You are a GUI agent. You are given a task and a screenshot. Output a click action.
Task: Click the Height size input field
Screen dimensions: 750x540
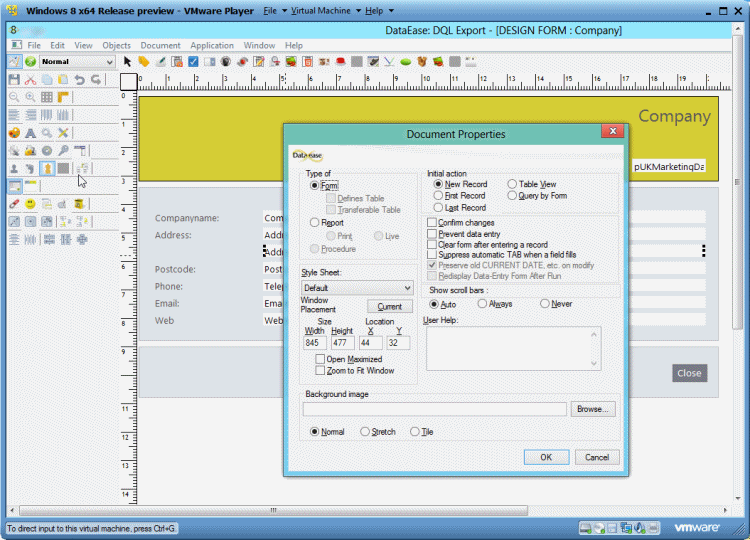(x=342, y=342)
